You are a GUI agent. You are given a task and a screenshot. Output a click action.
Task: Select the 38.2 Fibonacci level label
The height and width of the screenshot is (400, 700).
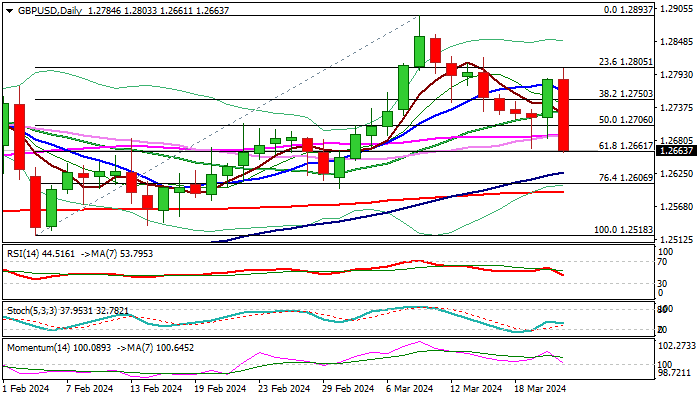coord(626,93)
